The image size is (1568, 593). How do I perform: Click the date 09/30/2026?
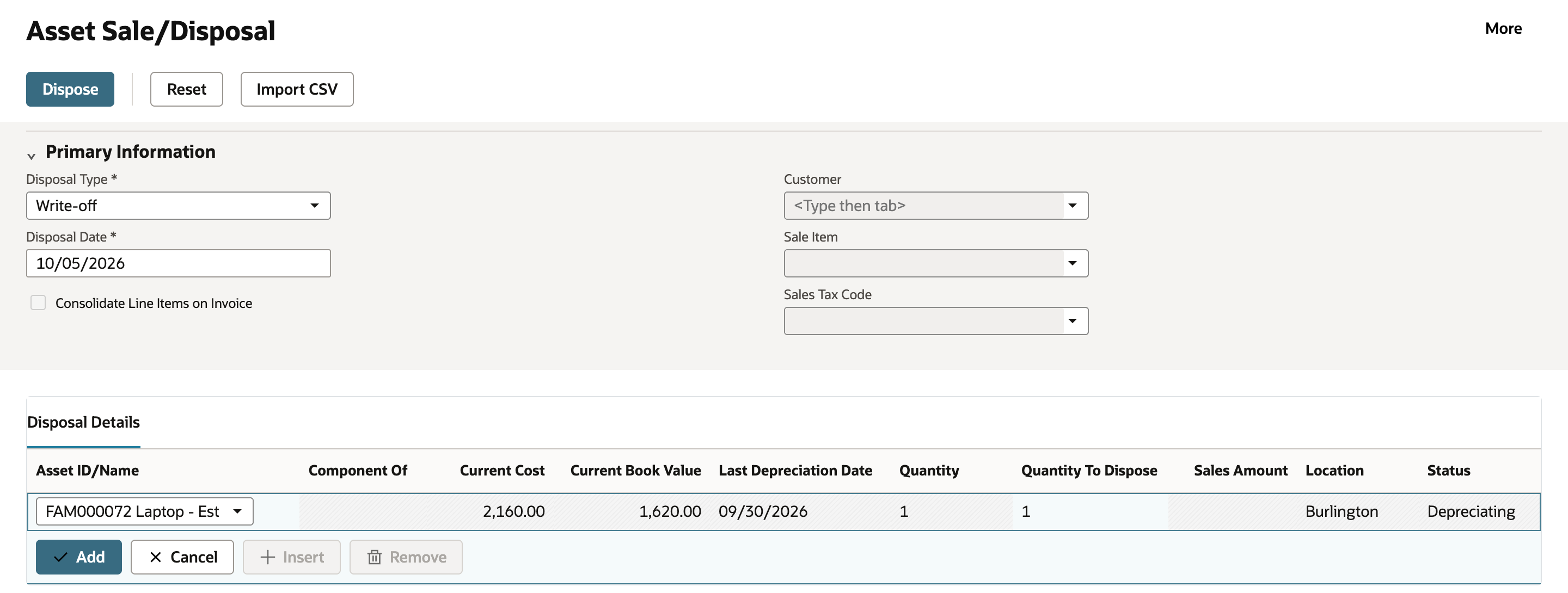[763, 511]
